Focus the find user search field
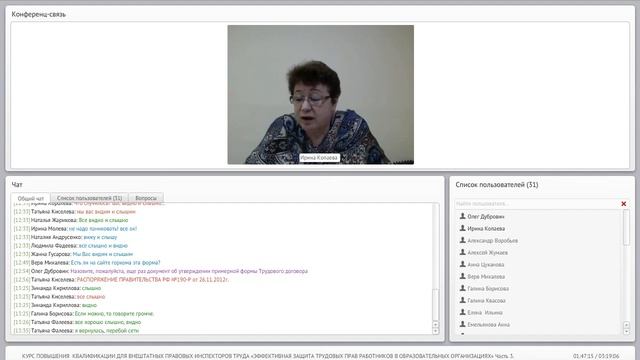 click(537, 204)
